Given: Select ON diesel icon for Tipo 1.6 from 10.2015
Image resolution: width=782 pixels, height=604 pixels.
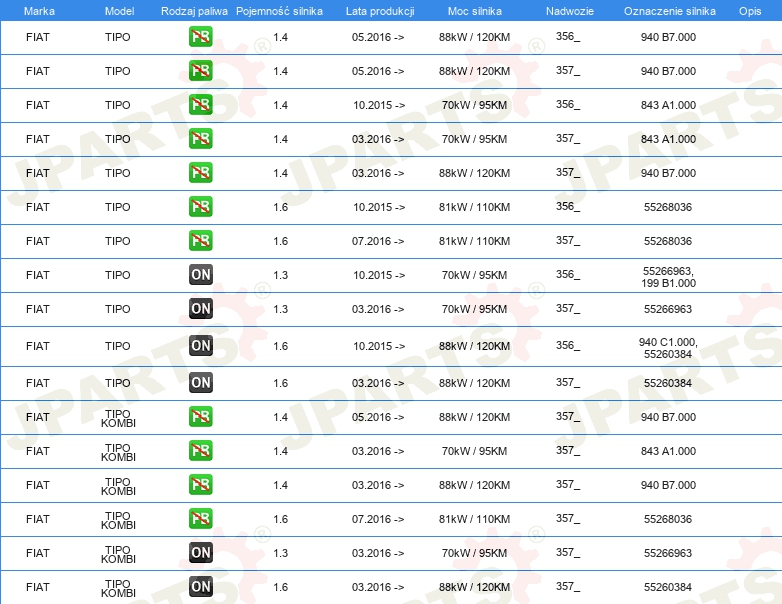Looking at the screenshot, I should tap(200, 346).
